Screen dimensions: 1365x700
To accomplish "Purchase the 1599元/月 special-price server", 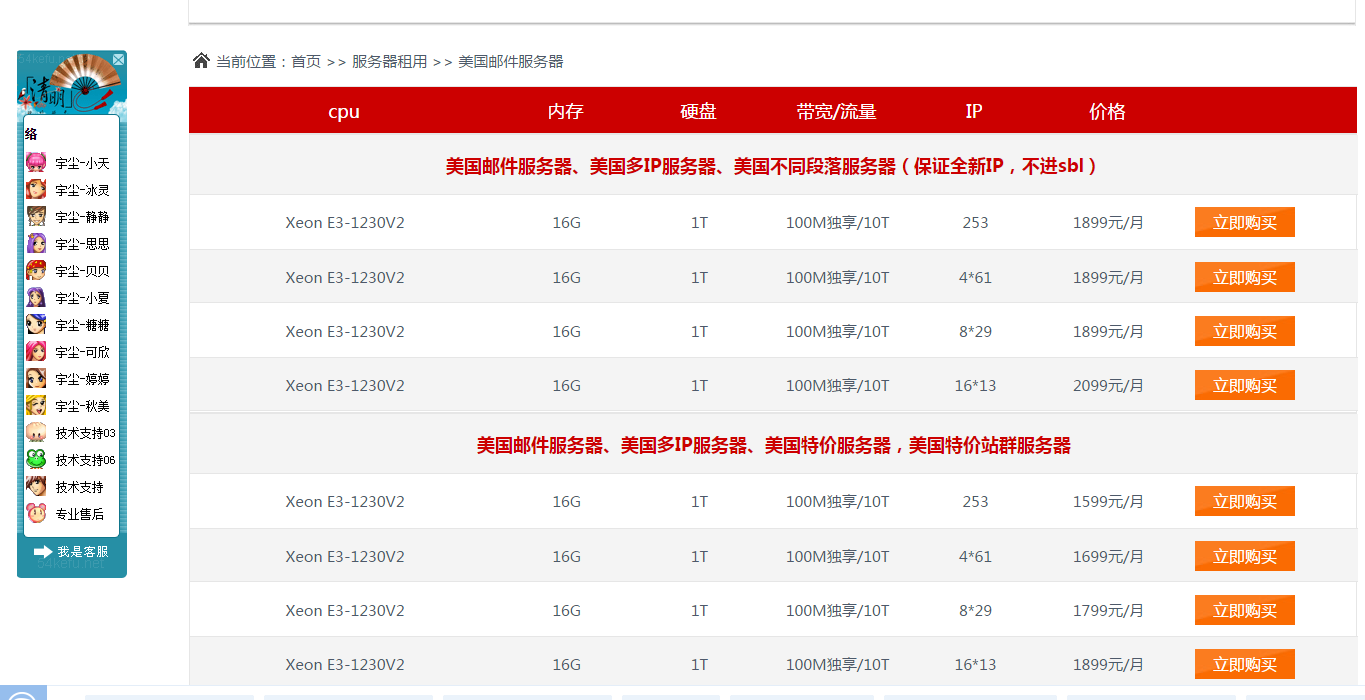I will pyautogui.click(x=1244, y=501).
